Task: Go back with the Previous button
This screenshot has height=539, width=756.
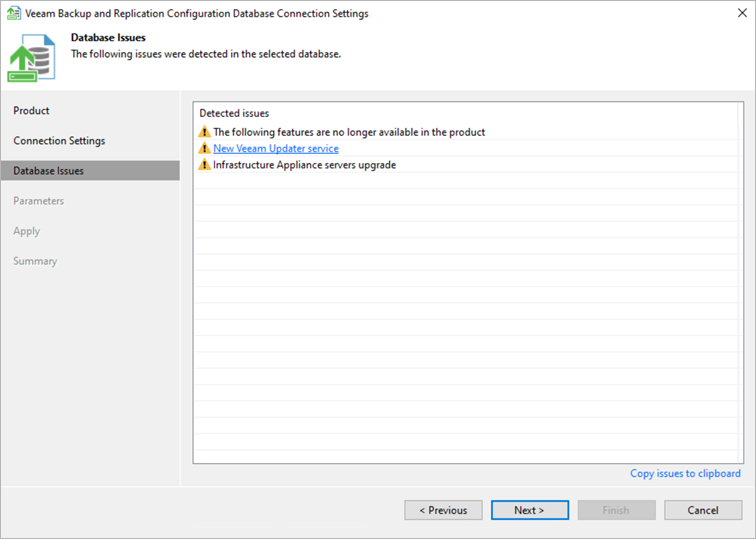Action: coord(443,510)
